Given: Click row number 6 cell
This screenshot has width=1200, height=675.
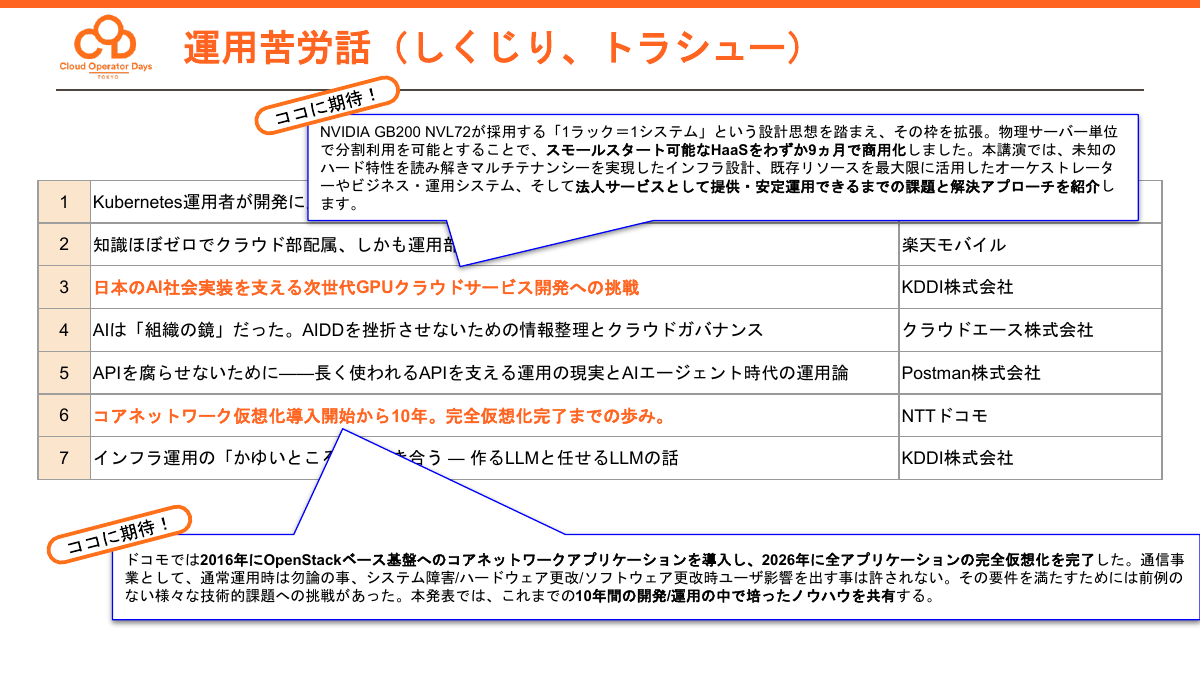Looking at the screenshot, I should 64,415.
